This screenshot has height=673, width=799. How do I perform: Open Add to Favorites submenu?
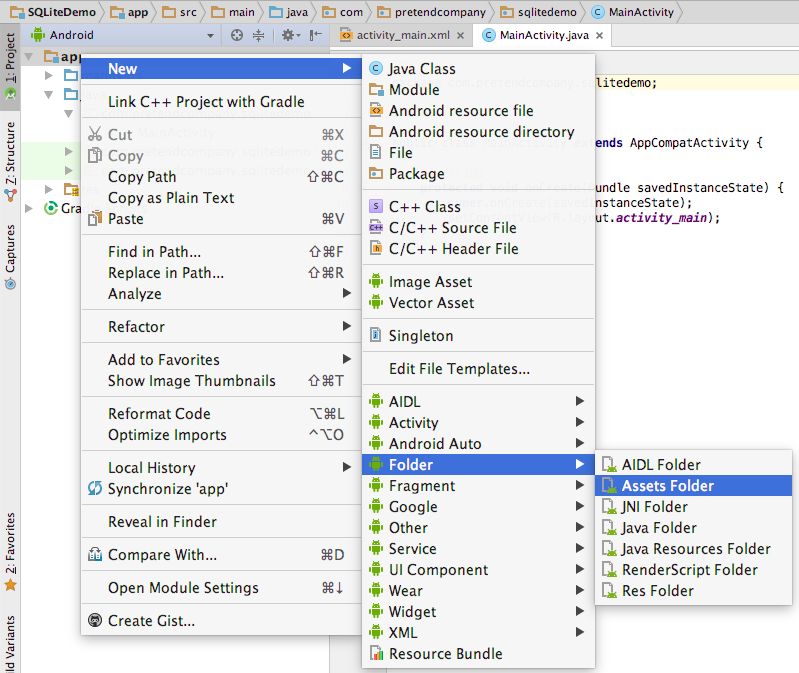click(221, 360)
